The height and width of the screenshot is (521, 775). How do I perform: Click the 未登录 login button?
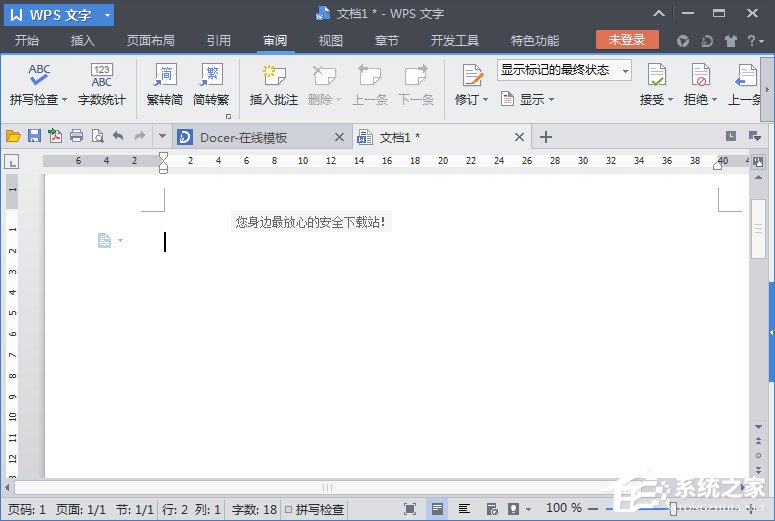tap(627, 40)
